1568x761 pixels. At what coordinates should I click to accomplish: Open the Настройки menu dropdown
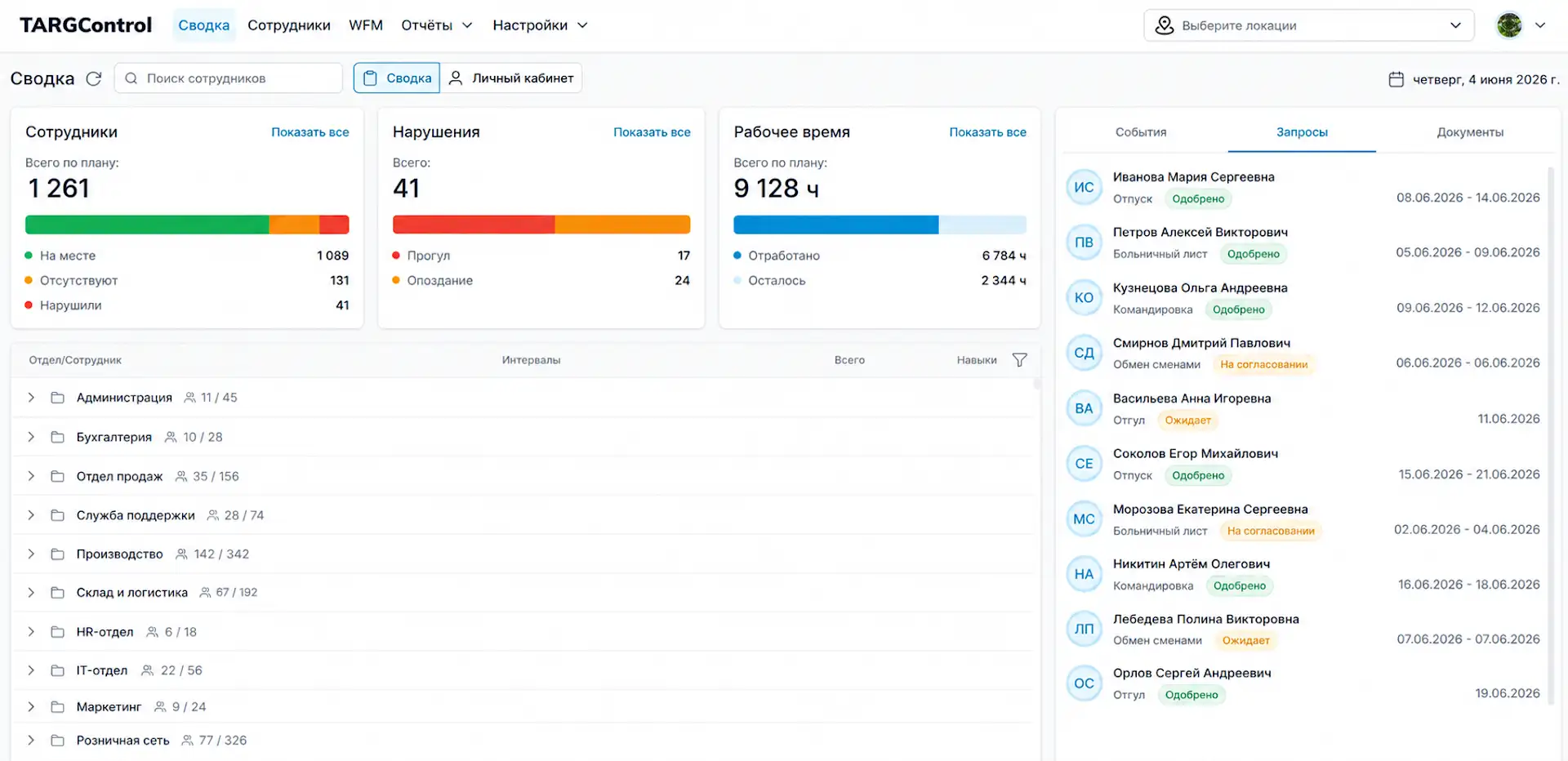(540, 25)
